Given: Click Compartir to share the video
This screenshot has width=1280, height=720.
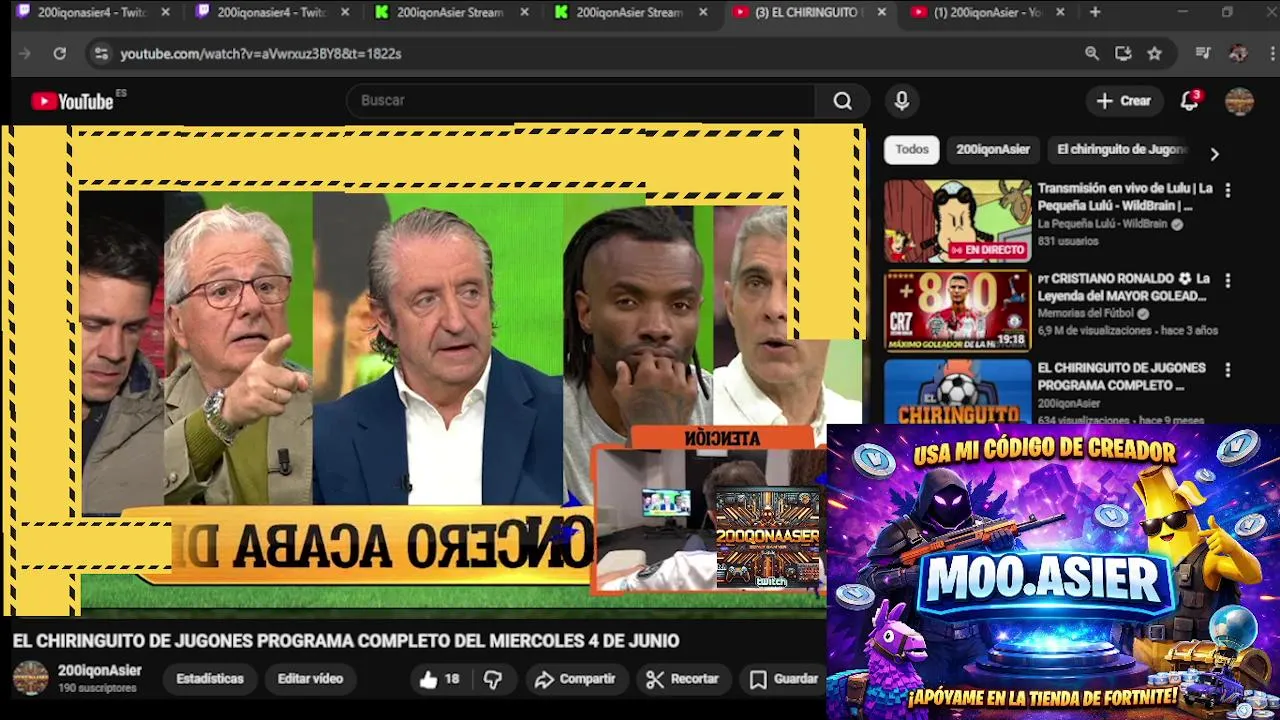Looking at the screenshot, I should 575,679.
